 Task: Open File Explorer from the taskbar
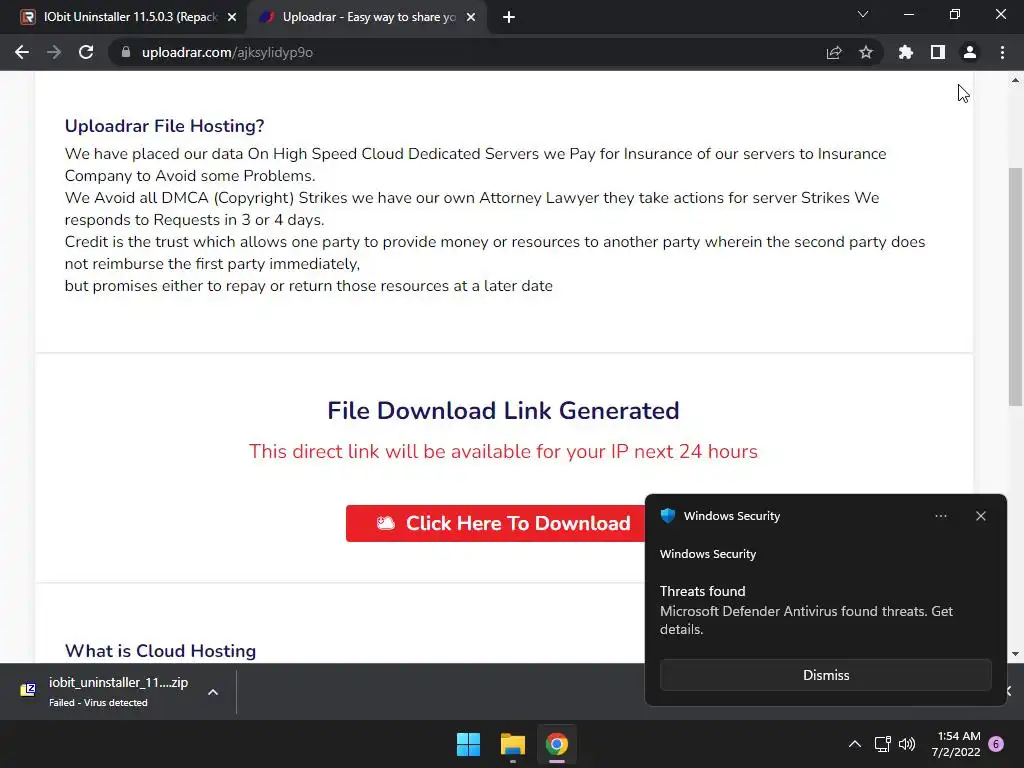tap(513, 744)
